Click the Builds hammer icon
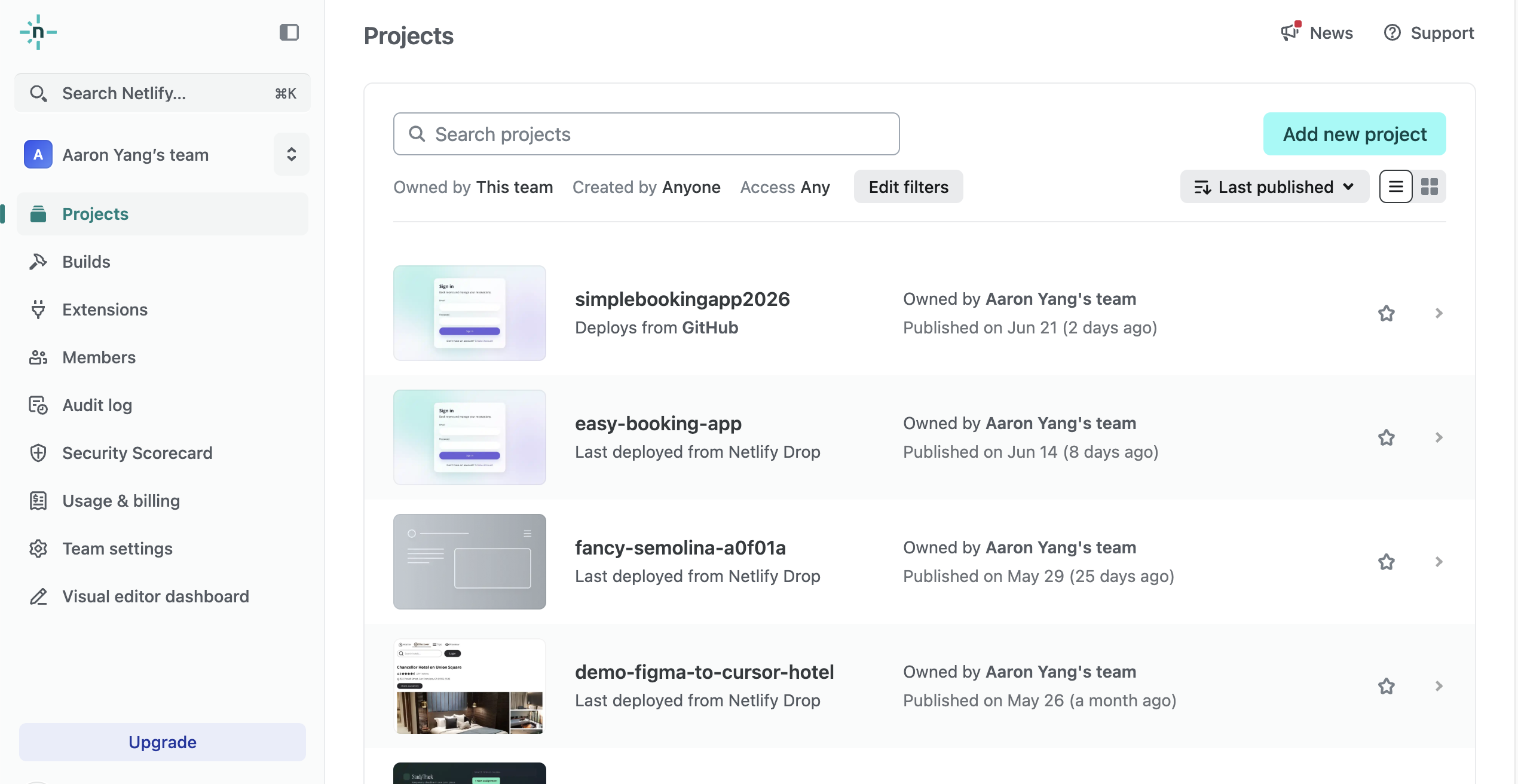1518x784 pixels. (38, 262)
